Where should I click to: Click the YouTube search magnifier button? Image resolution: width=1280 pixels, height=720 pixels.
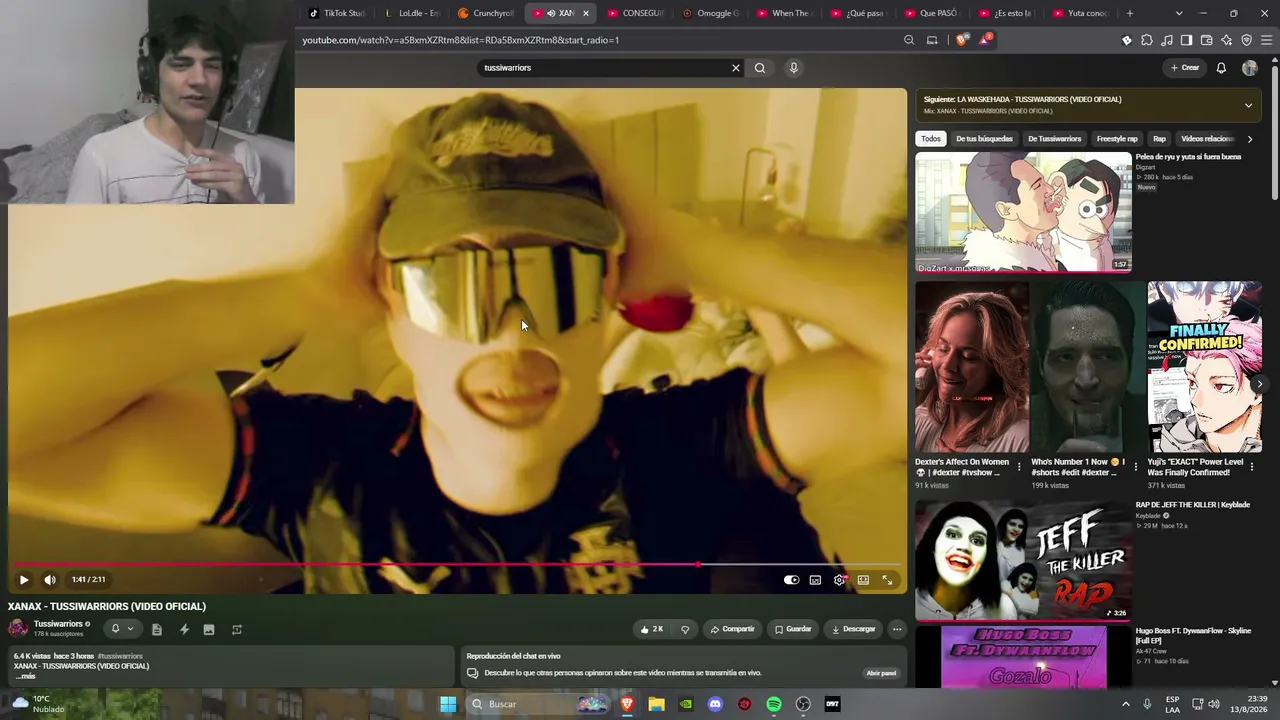coord(760,68)
